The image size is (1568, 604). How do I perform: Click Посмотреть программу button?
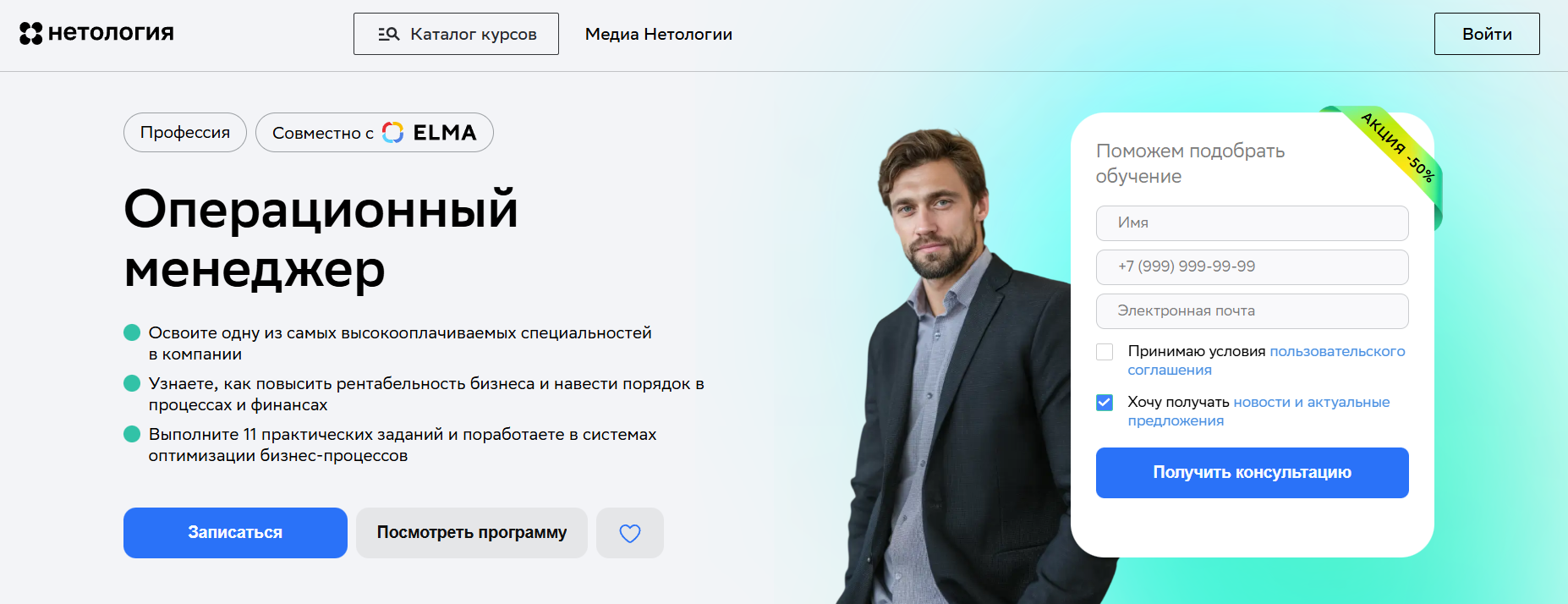pos(472,533)
